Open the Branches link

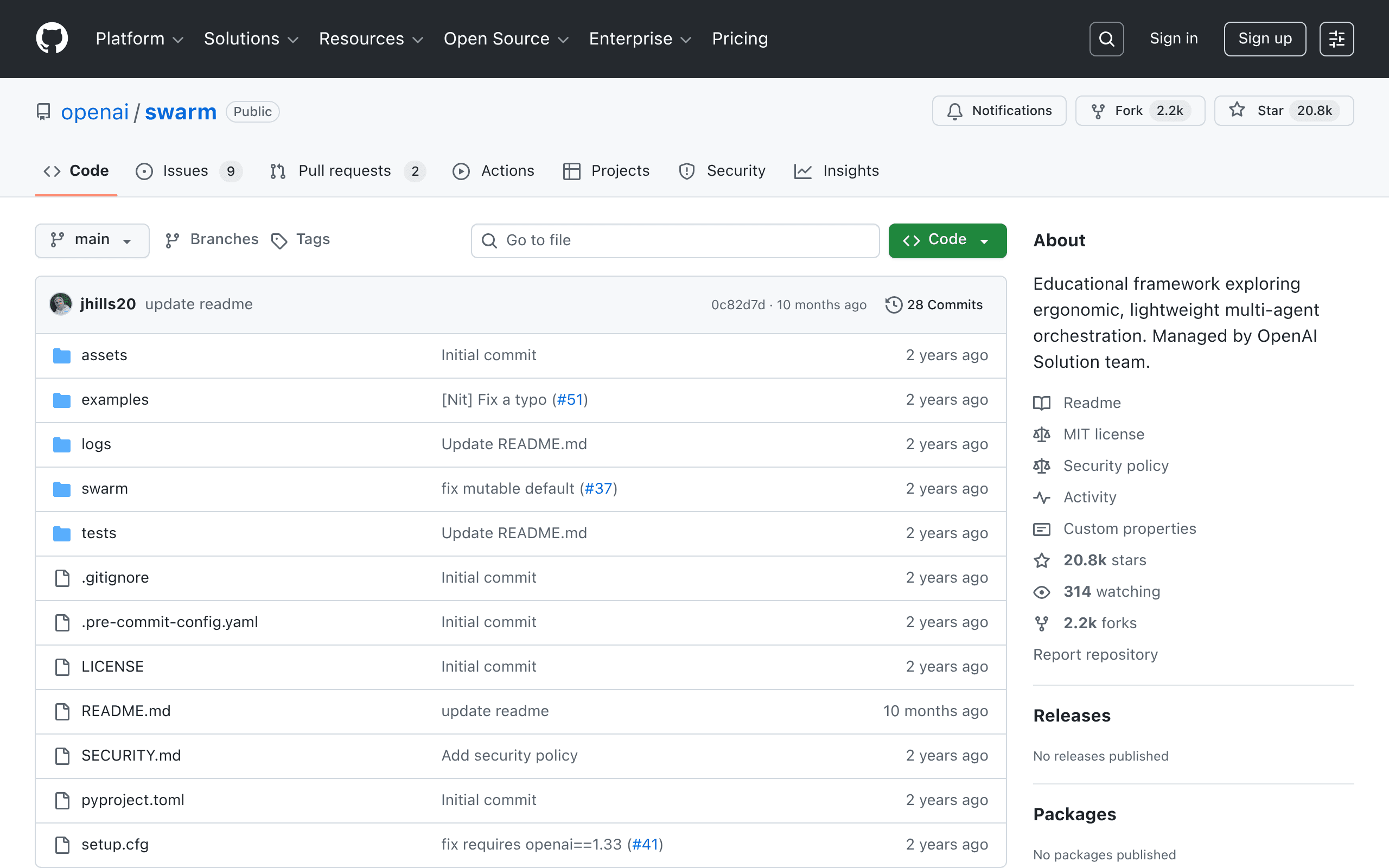(212, 240)
